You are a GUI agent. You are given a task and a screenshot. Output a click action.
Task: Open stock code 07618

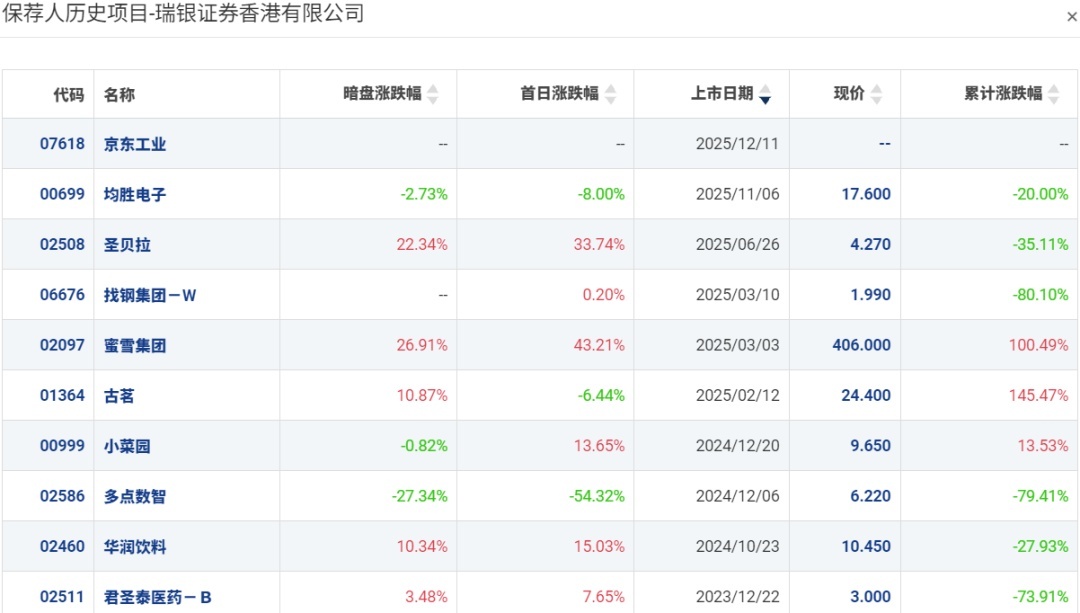(x=62, y=144)
